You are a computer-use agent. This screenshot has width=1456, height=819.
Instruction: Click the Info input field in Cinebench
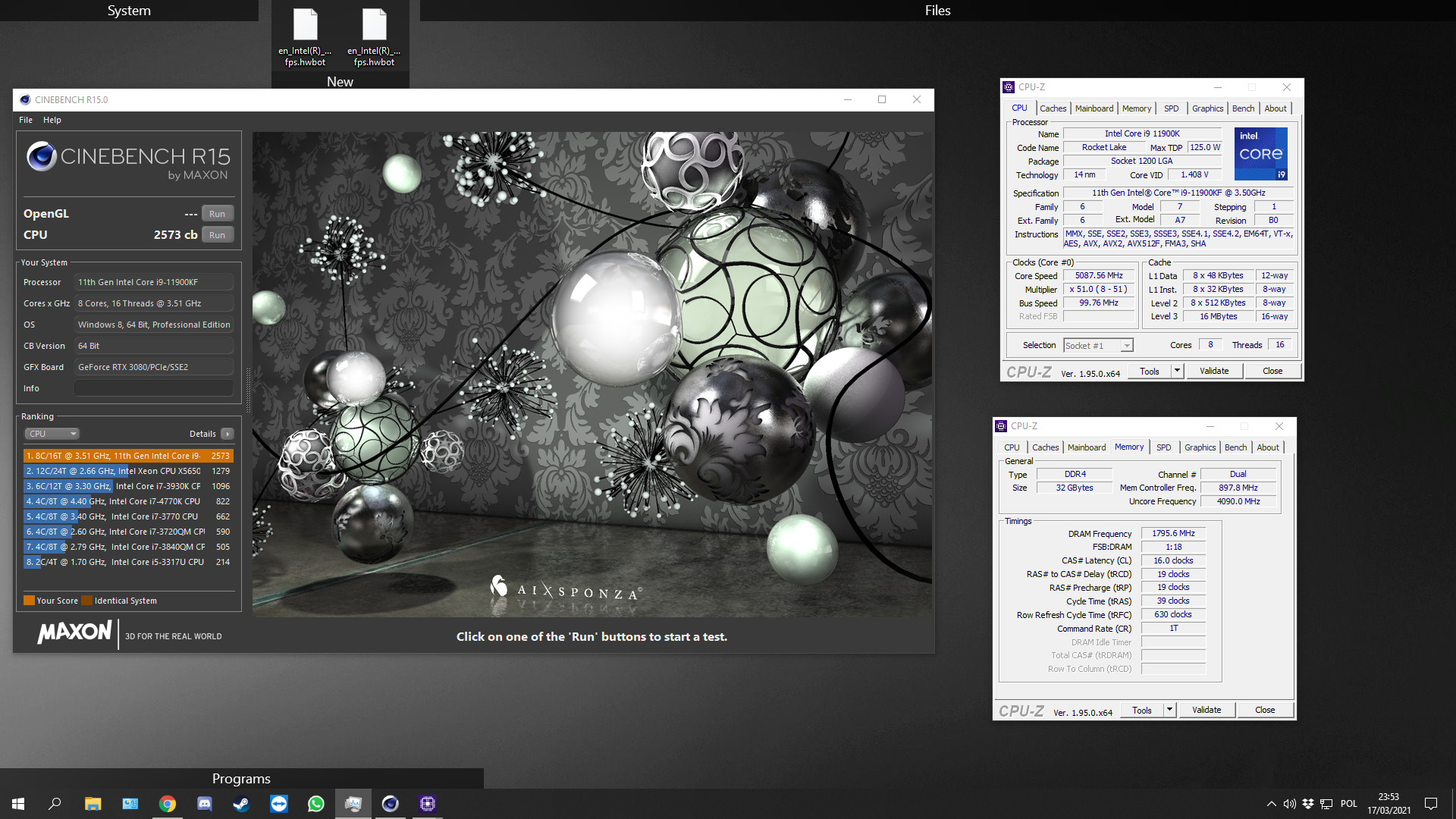click(x=154, y=388)
